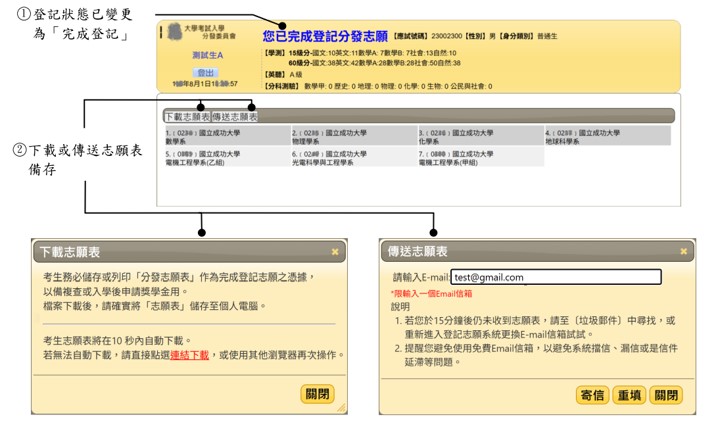The height and width of the screenshot is (423, 718).
Task: Click 關閉 in the 傳送志願表 dialog
Action: [x=666, y=395]
